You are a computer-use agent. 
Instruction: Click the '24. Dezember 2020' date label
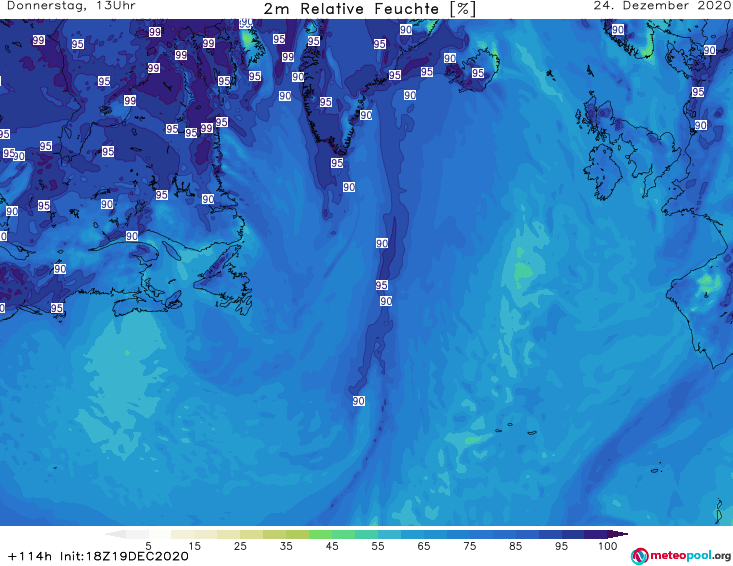(x=663, y=6)
